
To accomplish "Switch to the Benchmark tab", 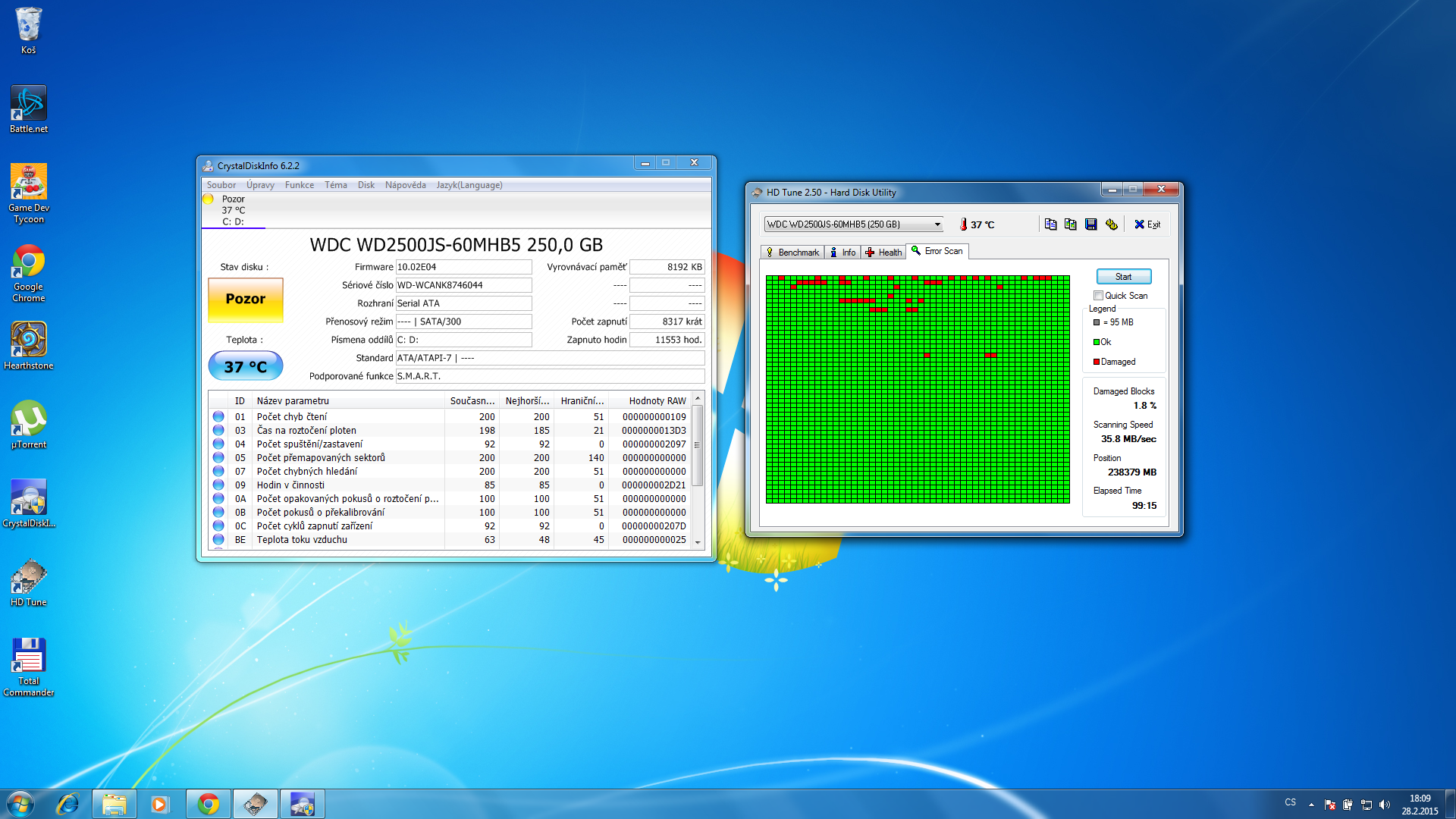I will point(792,253).
